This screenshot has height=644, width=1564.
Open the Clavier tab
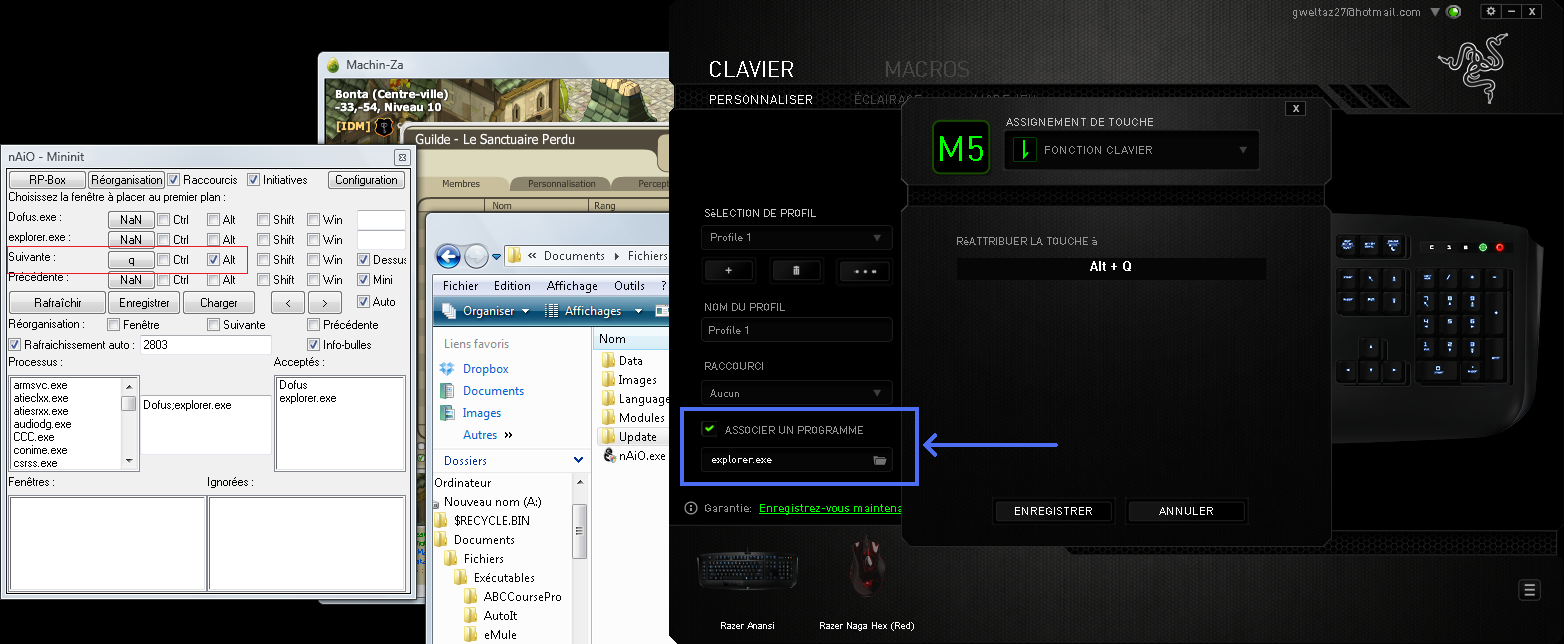(x=751, y=69)
